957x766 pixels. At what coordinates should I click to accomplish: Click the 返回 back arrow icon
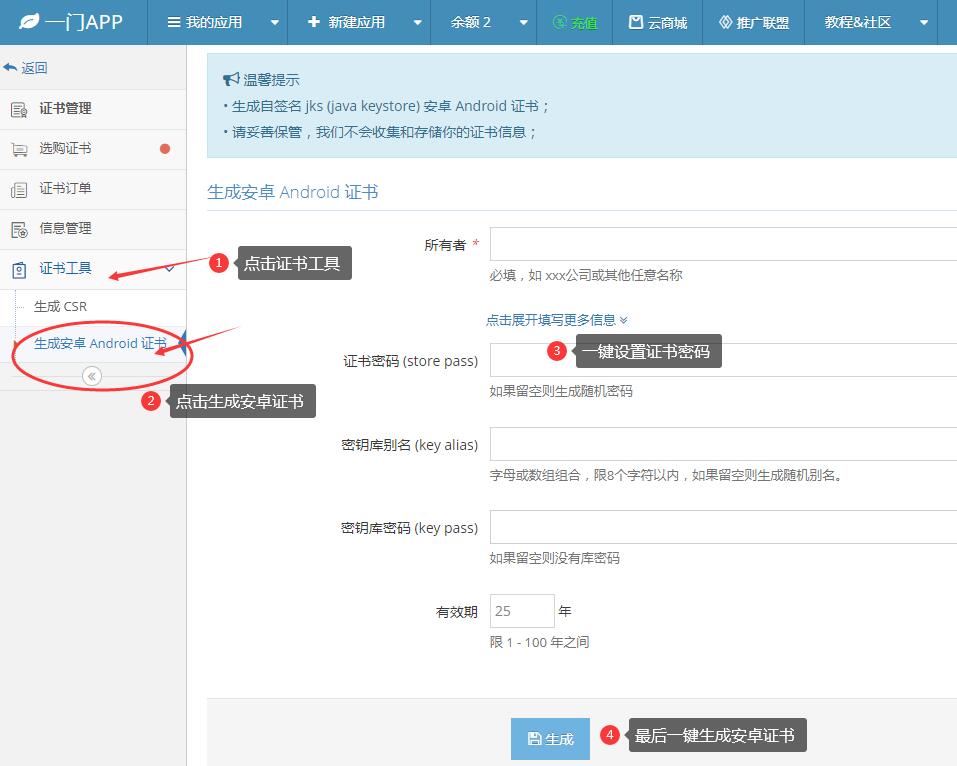[10, 67]
